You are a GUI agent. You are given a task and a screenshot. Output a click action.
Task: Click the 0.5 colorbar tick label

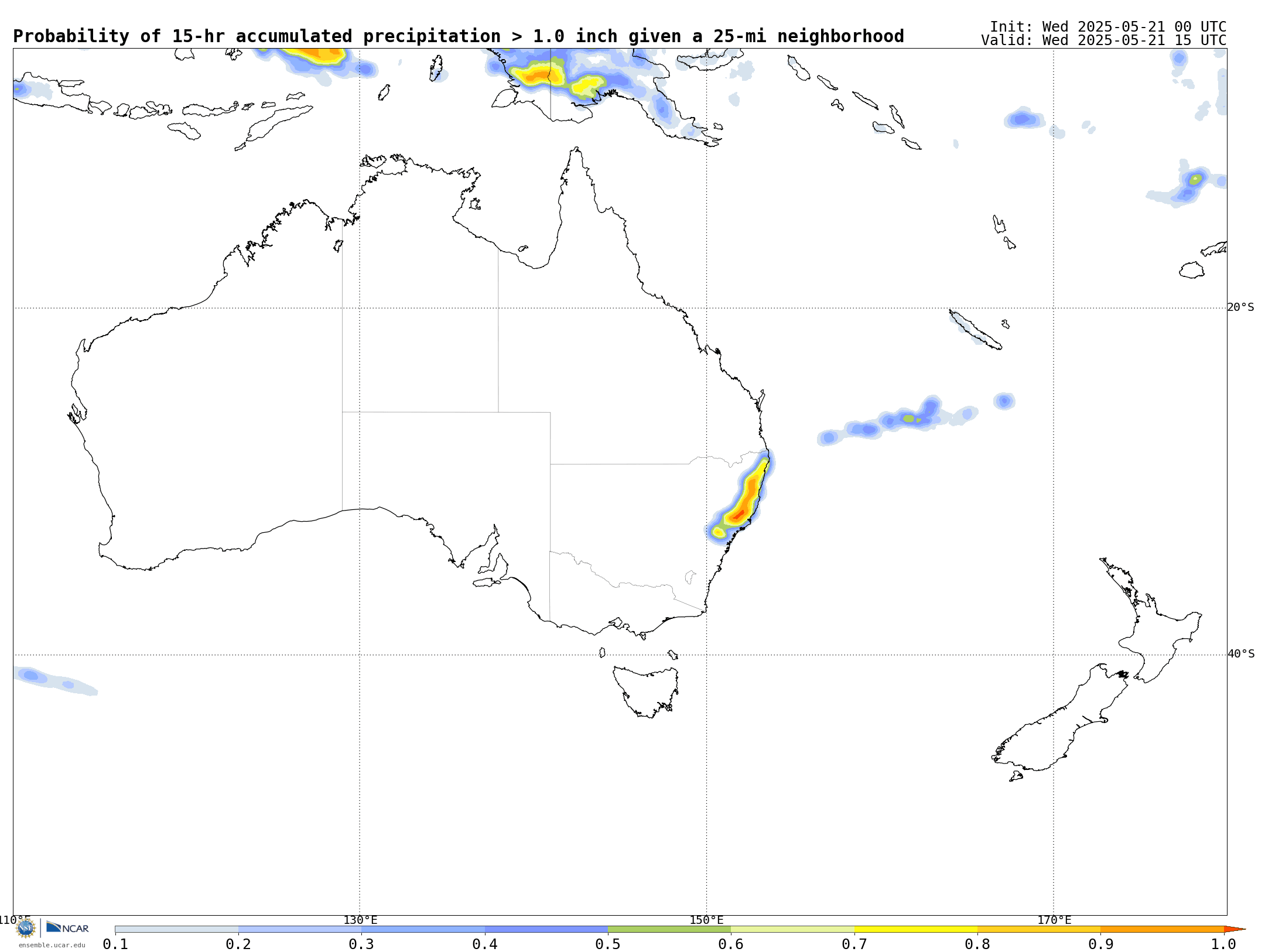click(608, 944)
